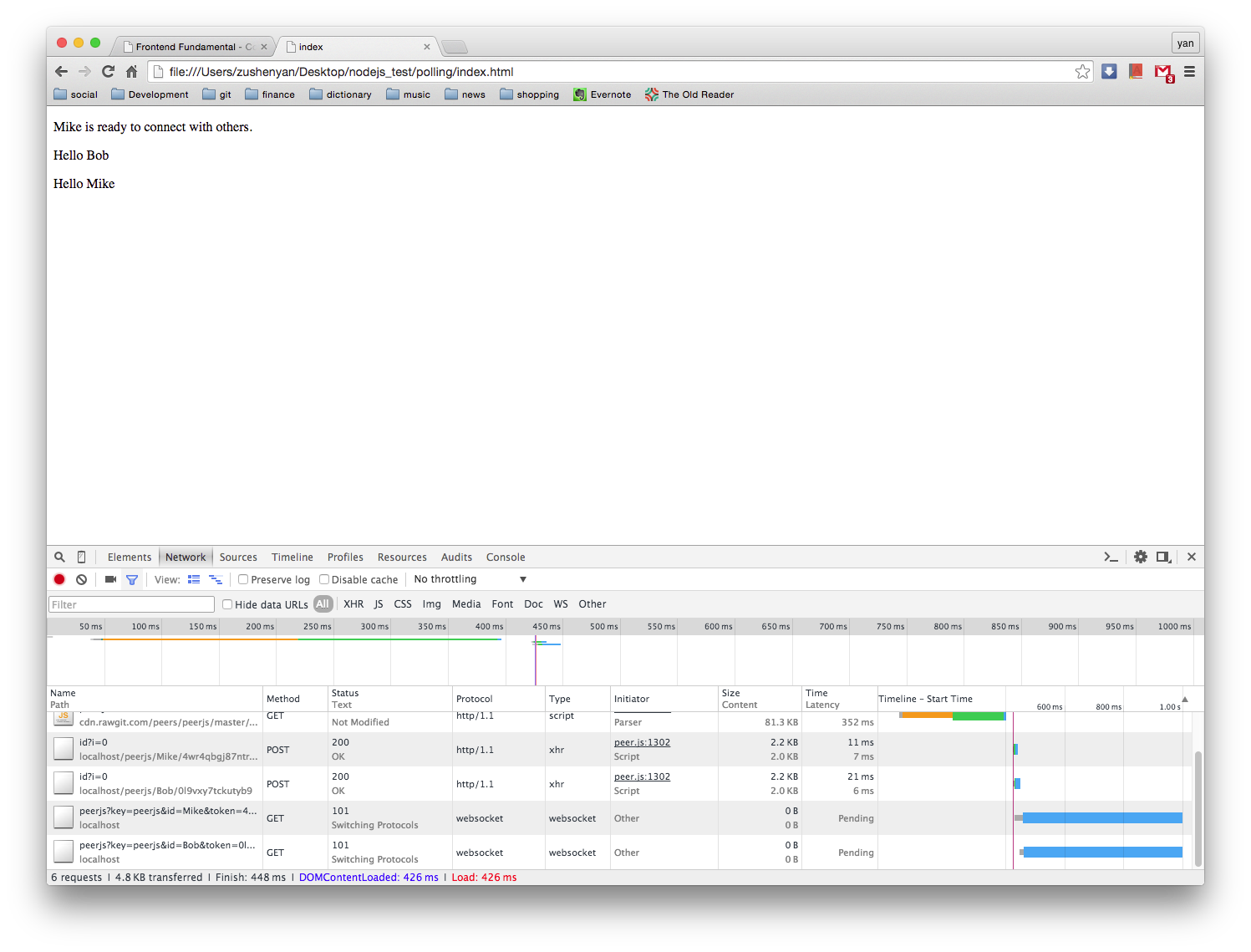Open the finance bookmarks folder

coord(270,94)
